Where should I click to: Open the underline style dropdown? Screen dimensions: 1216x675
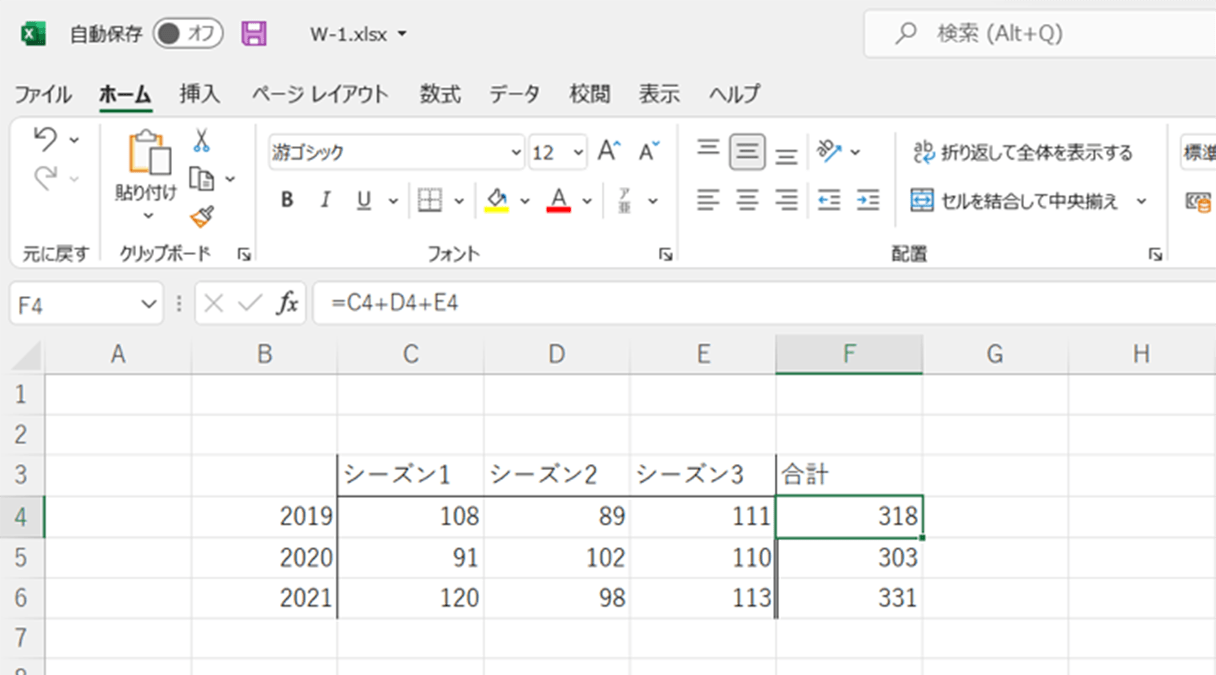point(392,201)
